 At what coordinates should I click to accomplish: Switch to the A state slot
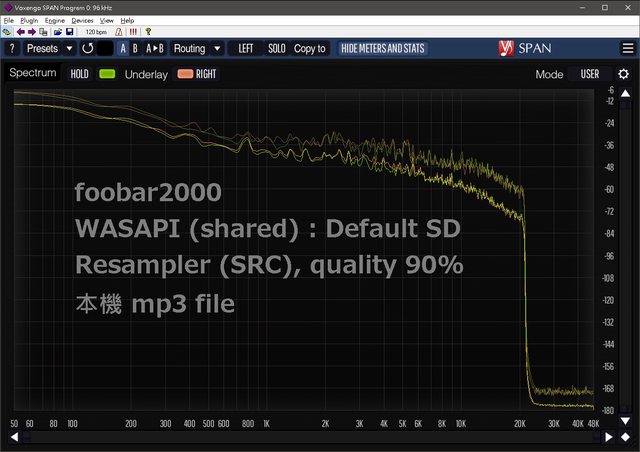123,48
